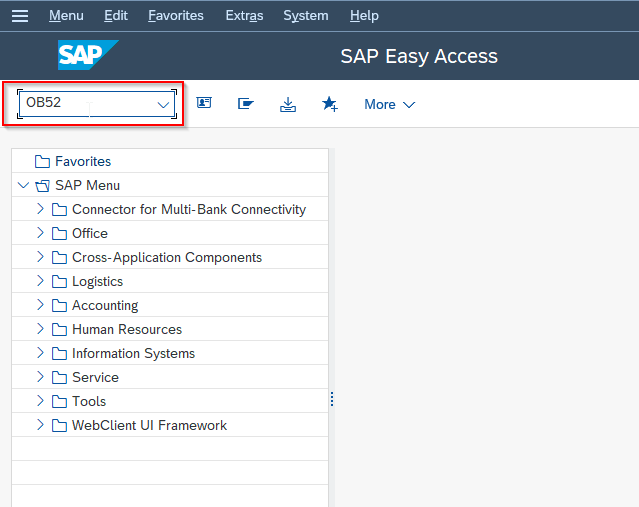Click the SAP Business Workplace icon
This screenshot has width=639, height=507.
tap(246, 104)
